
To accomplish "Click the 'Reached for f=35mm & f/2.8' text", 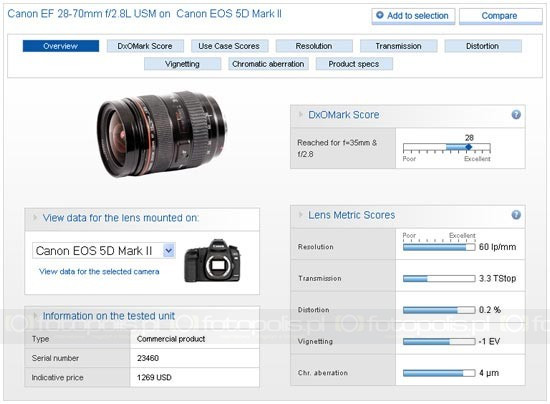I will 337,148.
